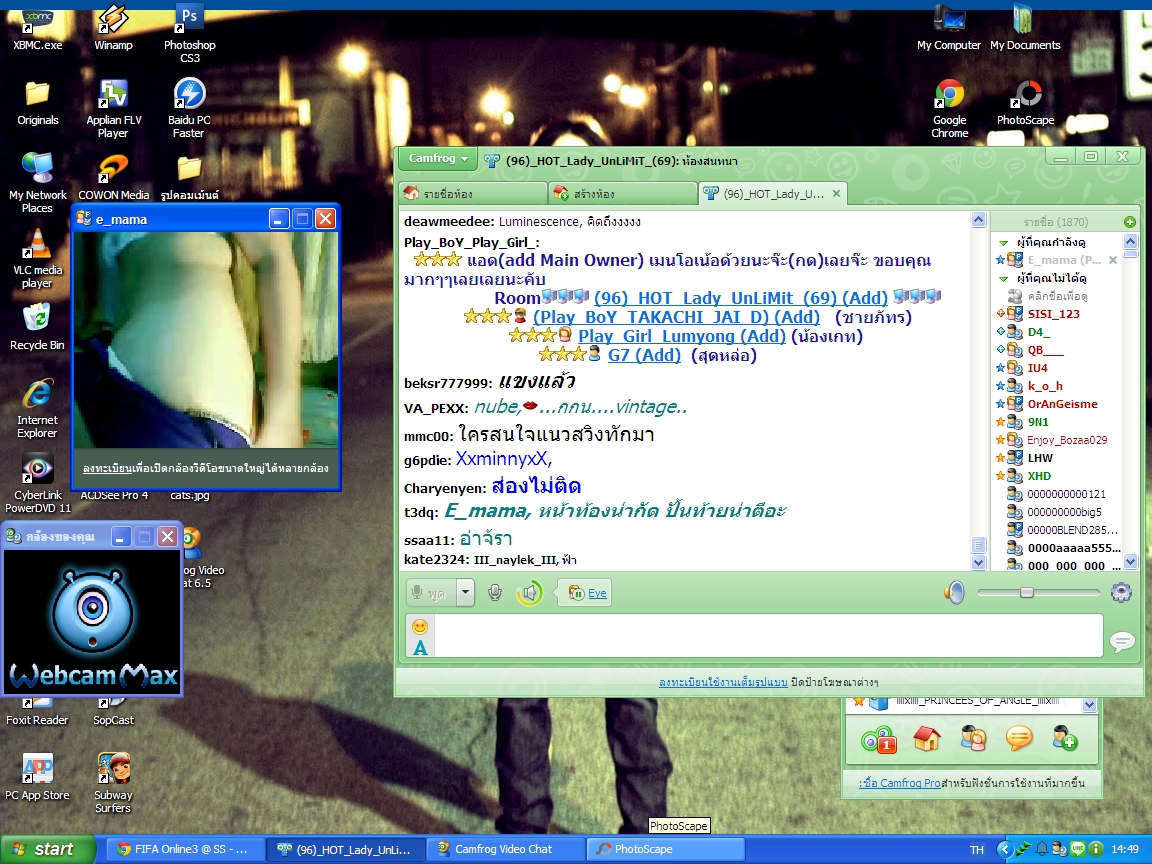Click the talk (พูด) microphone button
The width and height of the screenshot is (1152, 864).
(x=431, y=592)
